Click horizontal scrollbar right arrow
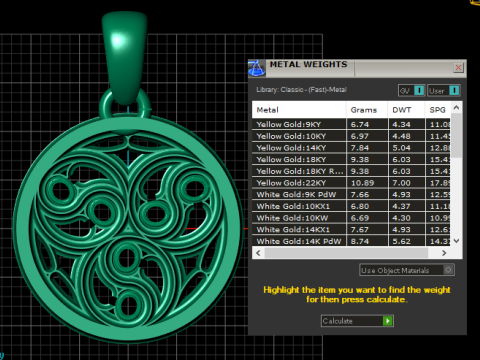This screenshot has height=360, width=480. (444, 253)
